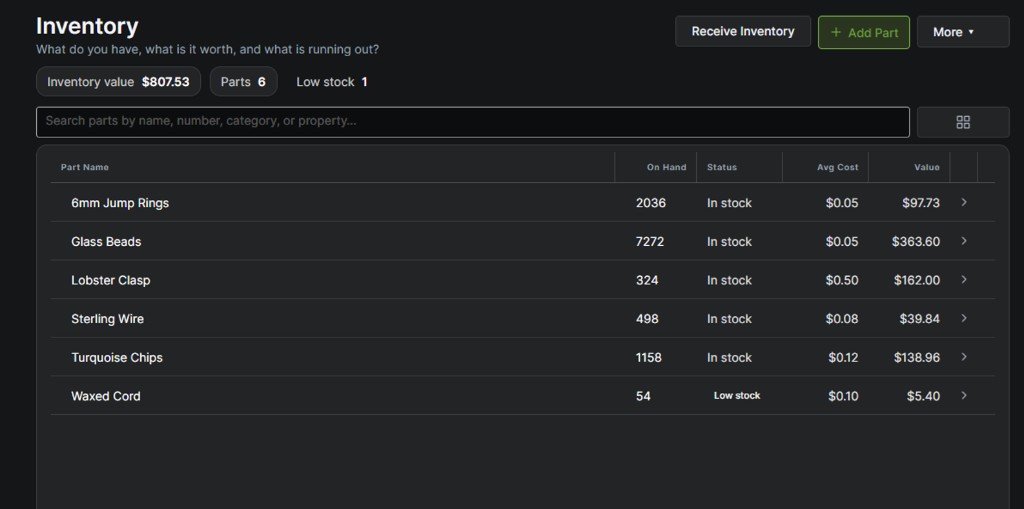
Task: Open Turquoise Chips row chevron
Action: 964,357
